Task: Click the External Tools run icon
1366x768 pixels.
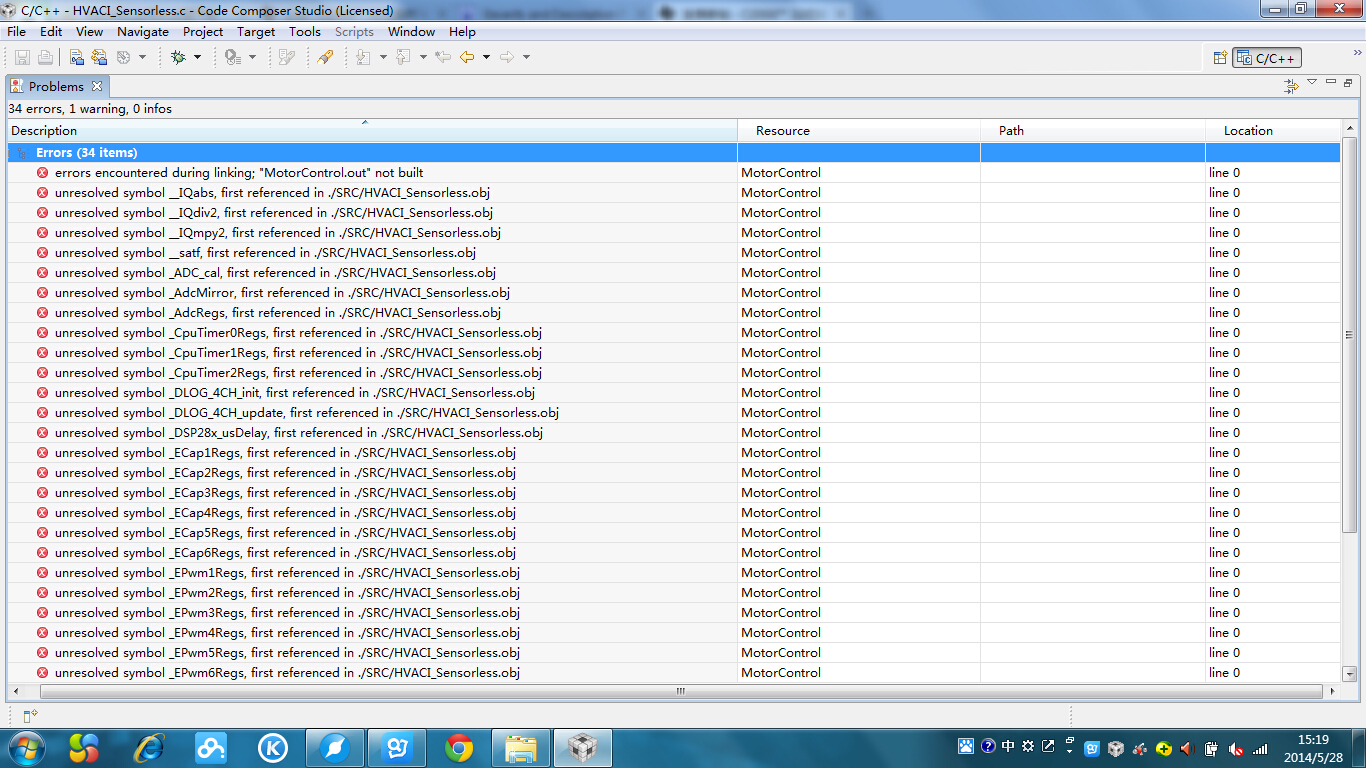Action: click(x=233, y=58)
